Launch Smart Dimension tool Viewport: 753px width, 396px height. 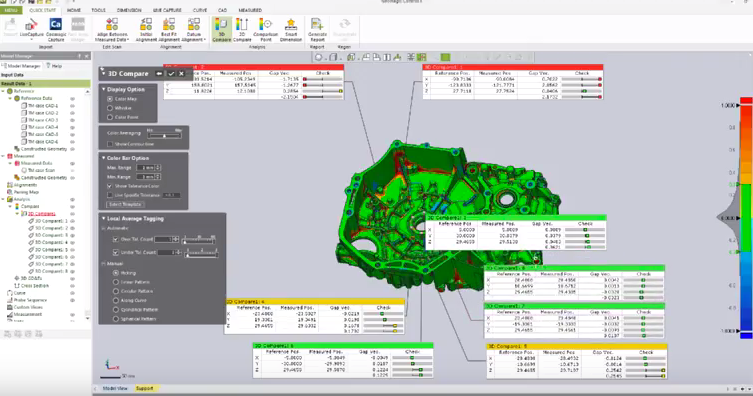[x=291, y=30]
